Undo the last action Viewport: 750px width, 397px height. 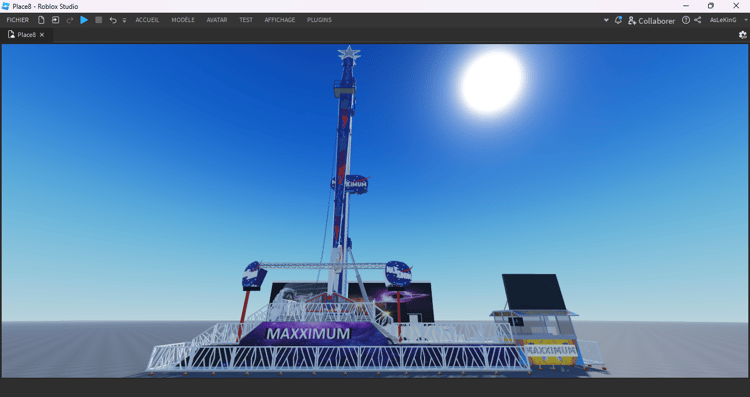click(x=113, y=20)
